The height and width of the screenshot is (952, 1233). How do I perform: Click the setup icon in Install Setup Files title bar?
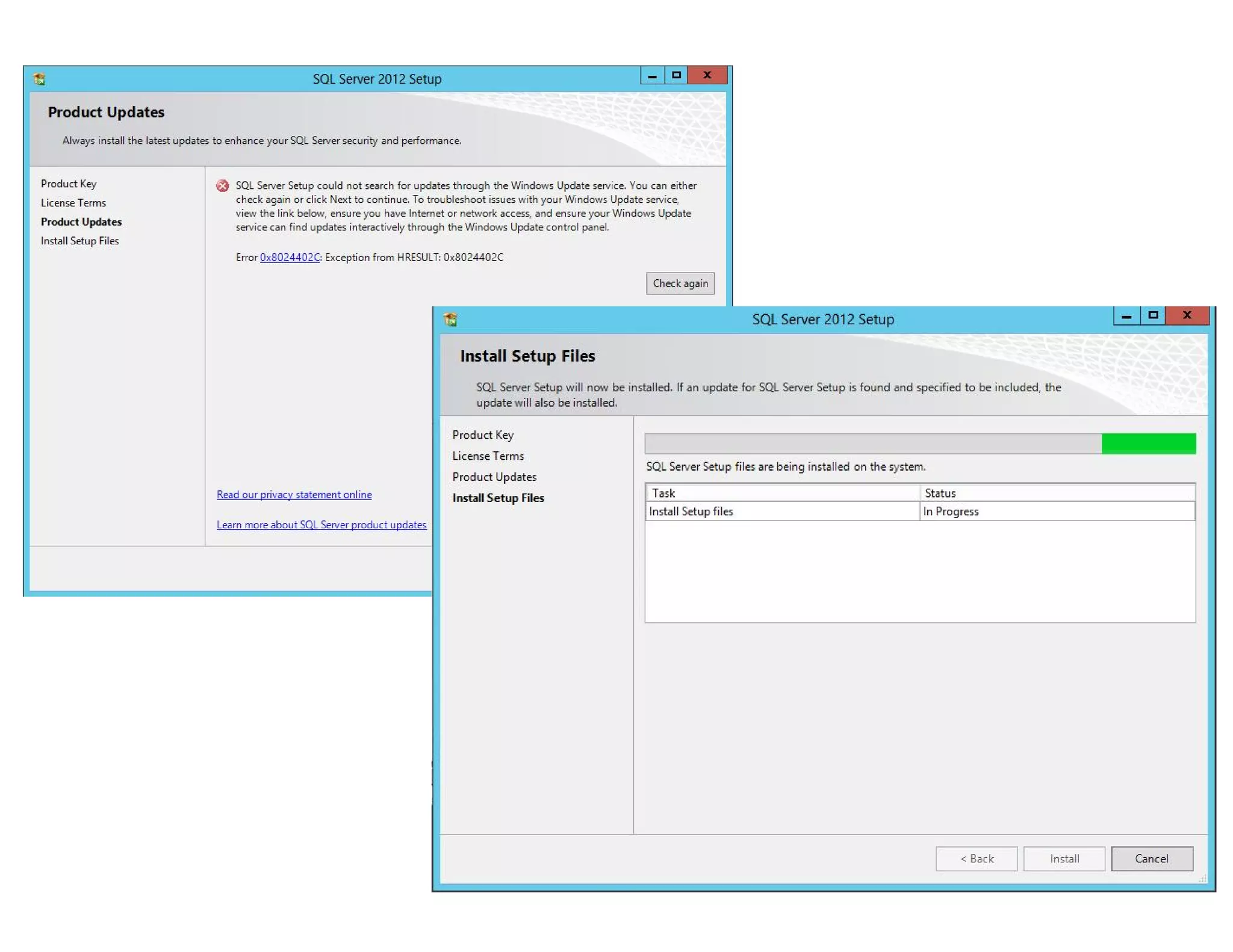tap(450, 319)
